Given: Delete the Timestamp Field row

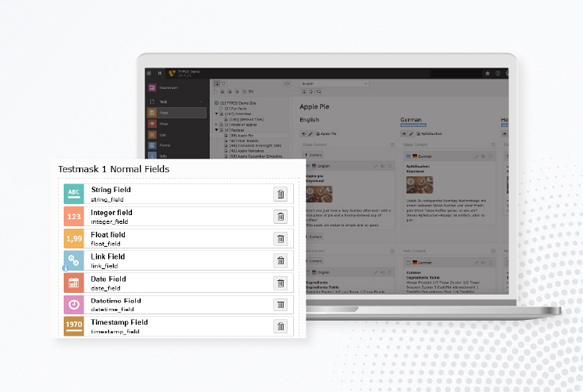Looking at the screenshot, I should pos(281,326).
